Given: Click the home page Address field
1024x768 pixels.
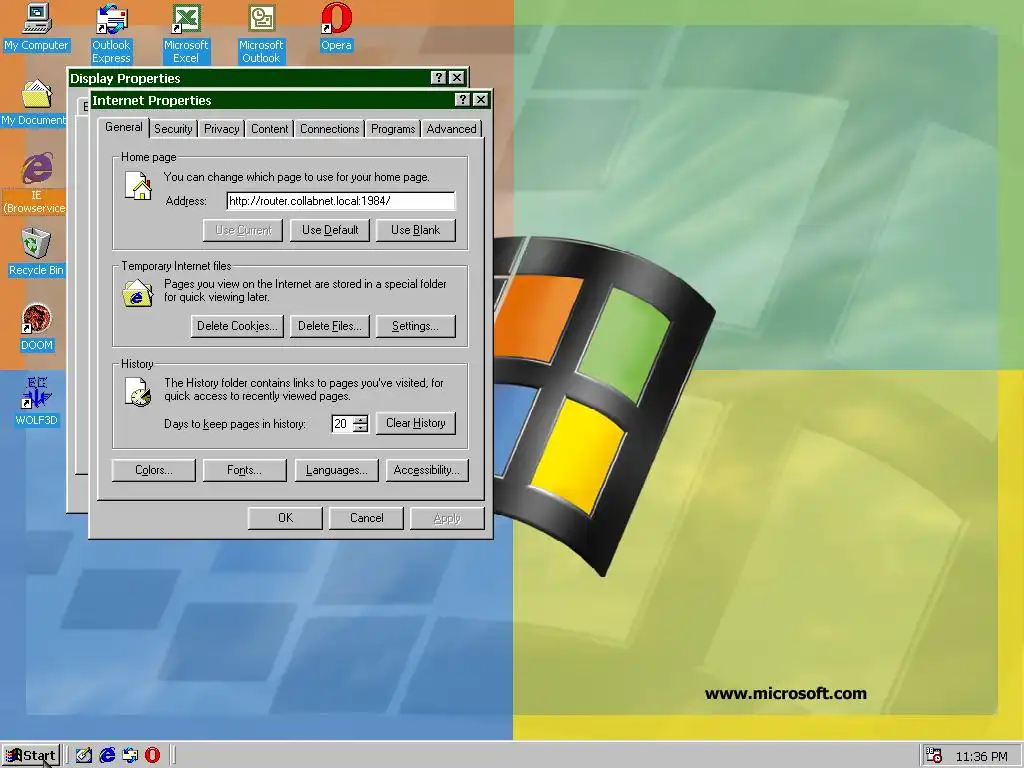Looking at the screenshot, I should (x=340, y=200).
